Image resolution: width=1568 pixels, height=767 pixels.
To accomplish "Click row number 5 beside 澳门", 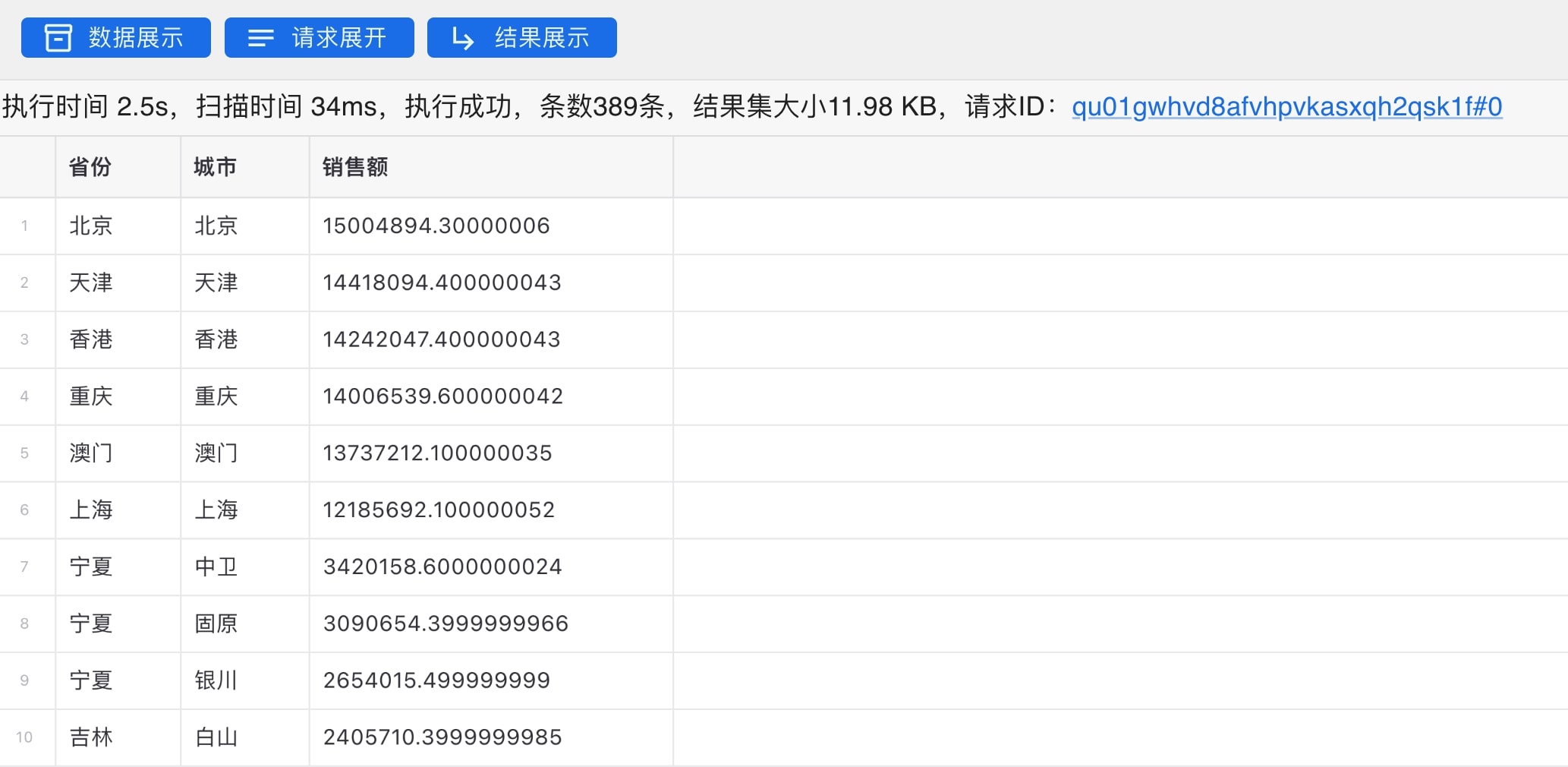I will coord(26,453).
